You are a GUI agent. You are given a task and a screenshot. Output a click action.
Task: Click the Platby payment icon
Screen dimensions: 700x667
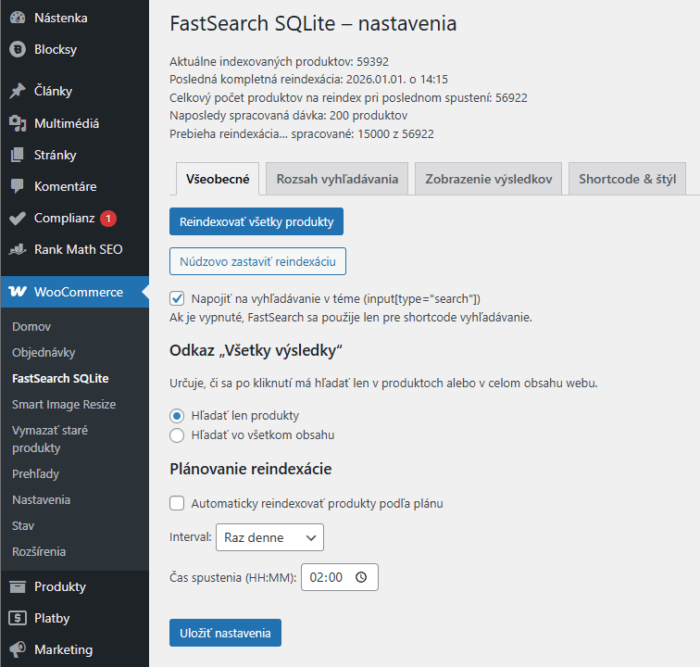pyautogui.click(x=17, y=618)
